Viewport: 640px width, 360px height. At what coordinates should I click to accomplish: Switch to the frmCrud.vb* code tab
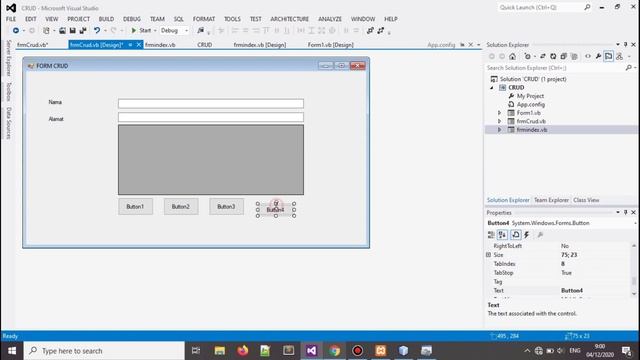[x=33, y=45]
